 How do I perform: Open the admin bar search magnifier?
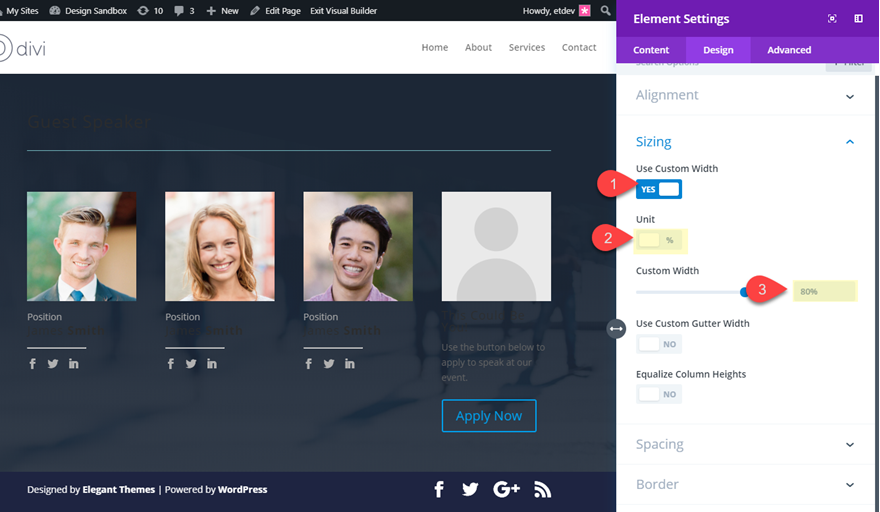605,11
